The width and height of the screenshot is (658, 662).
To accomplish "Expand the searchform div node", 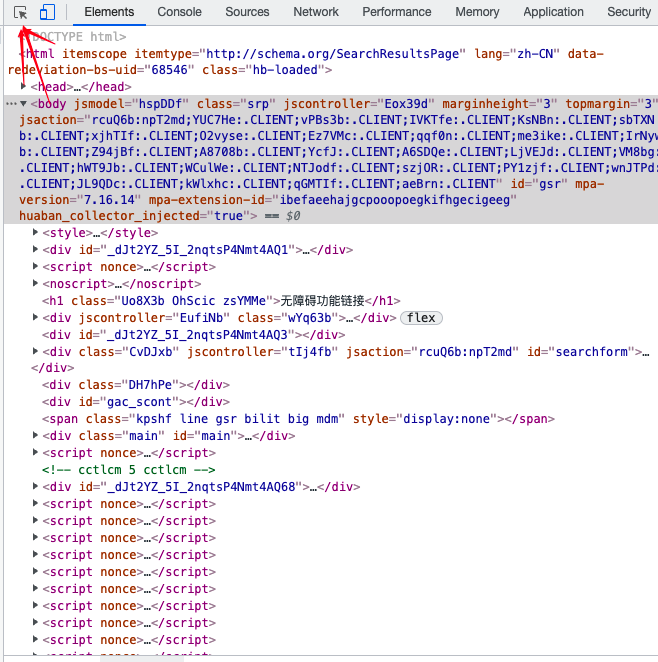I will pos(35,351).
